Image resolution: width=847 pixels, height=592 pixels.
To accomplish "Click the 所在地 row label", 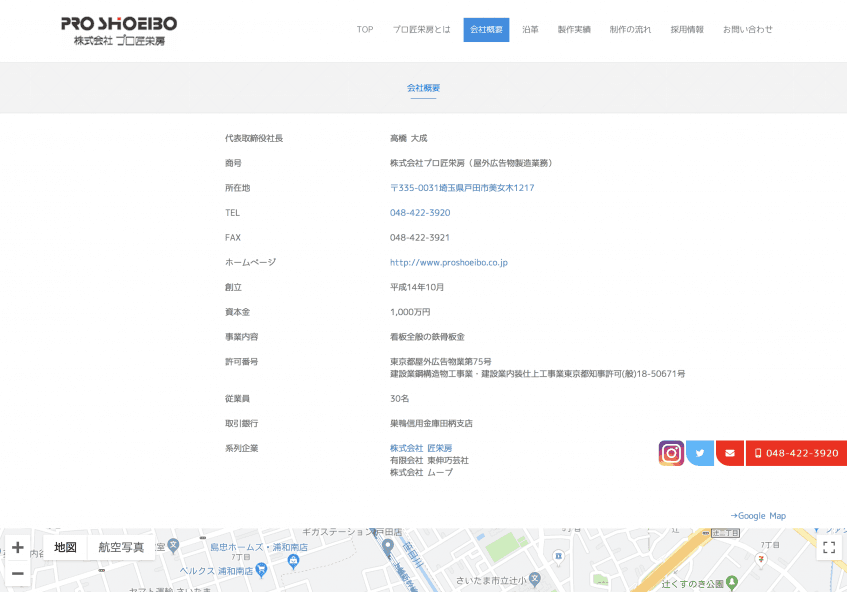I will click(238, 188).
